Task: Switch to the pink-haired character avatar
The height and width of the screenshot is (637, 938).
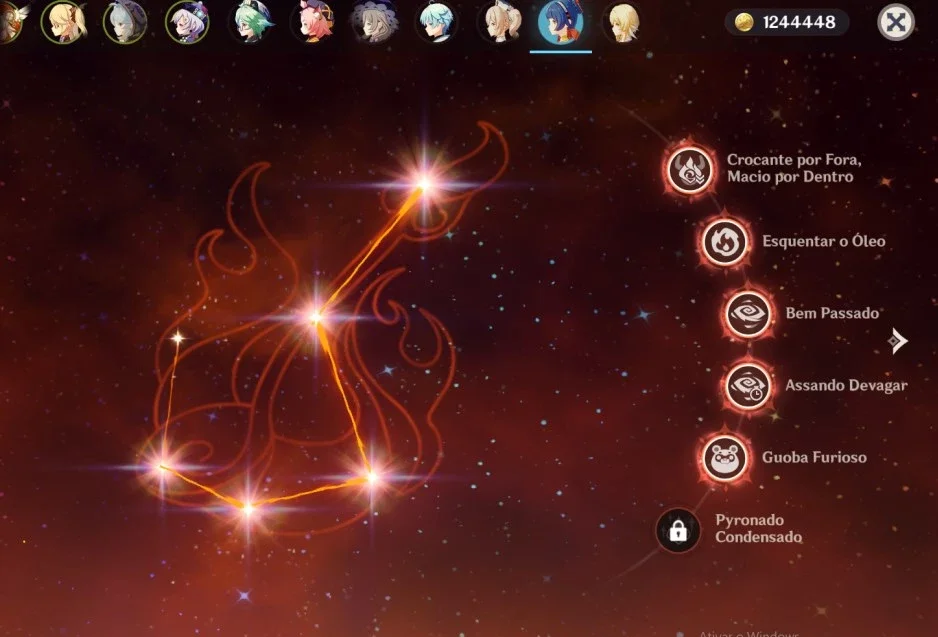Action: (x=312, y=23)
